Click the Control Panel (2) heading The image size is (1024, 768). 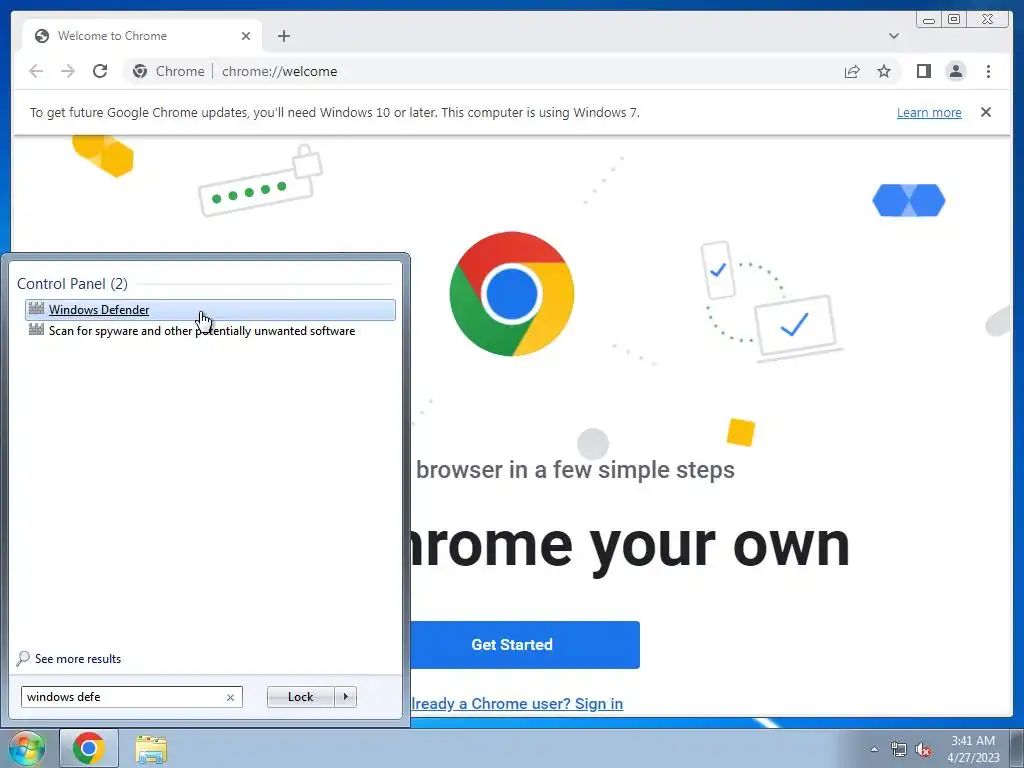coord(72,283)
